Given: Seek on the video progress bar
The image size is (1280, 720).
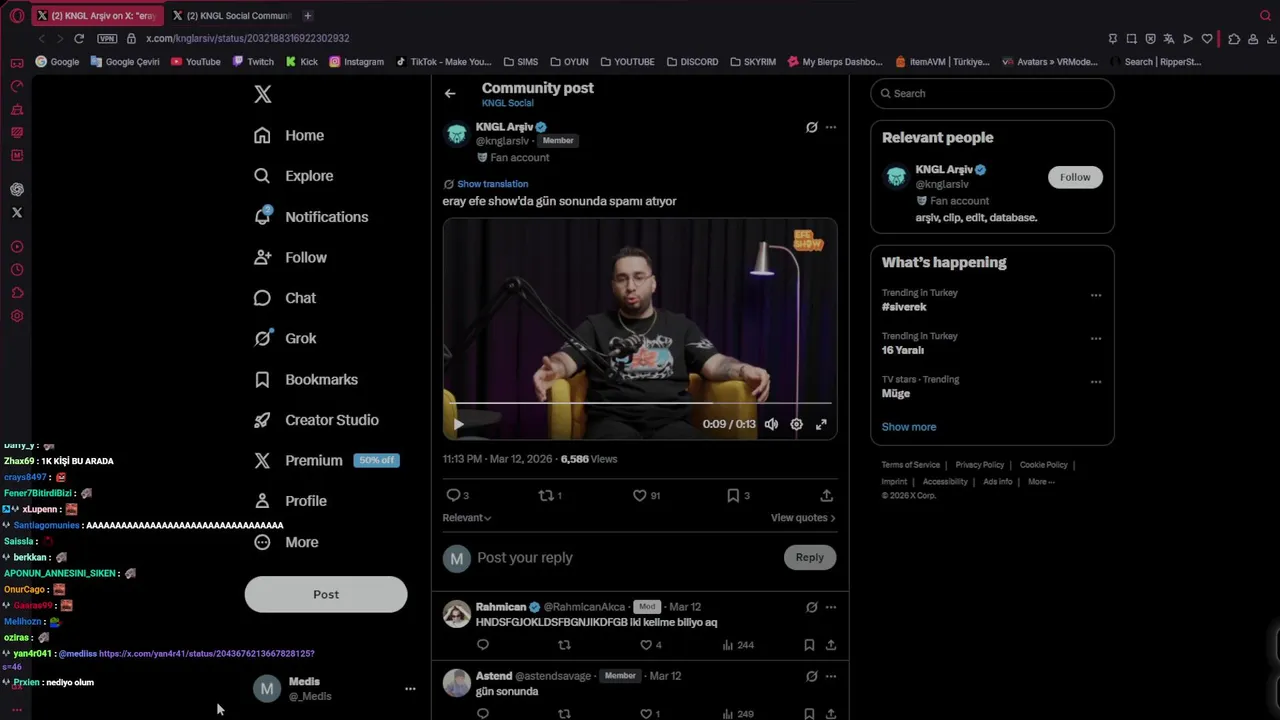Looking at the screenshot, I should click(x=640, y=403).
